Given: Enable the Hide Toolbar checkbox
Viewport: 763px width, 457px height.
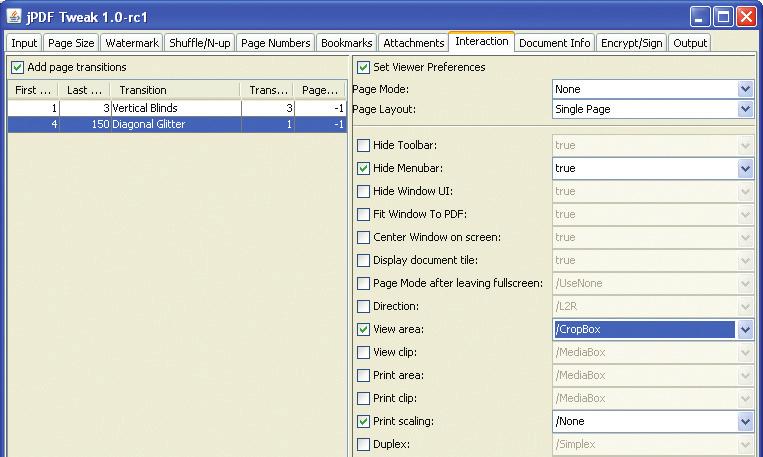Looking at the screenshot, I should (x=363, y=145).
